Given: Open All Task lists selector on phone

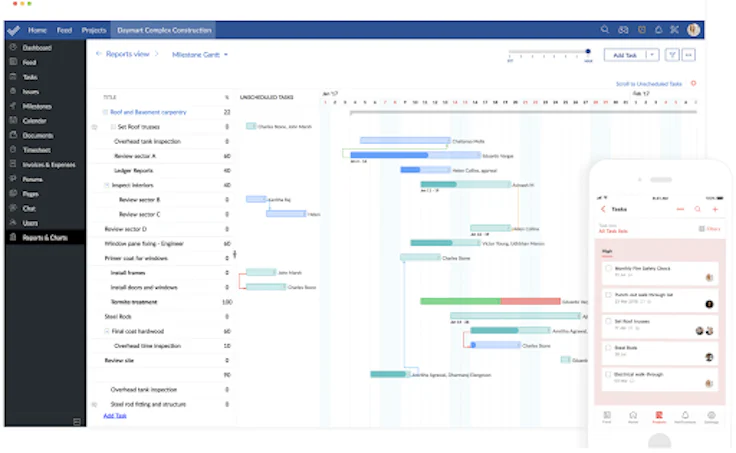Looking at the screenshot, I should coord(613,231).
